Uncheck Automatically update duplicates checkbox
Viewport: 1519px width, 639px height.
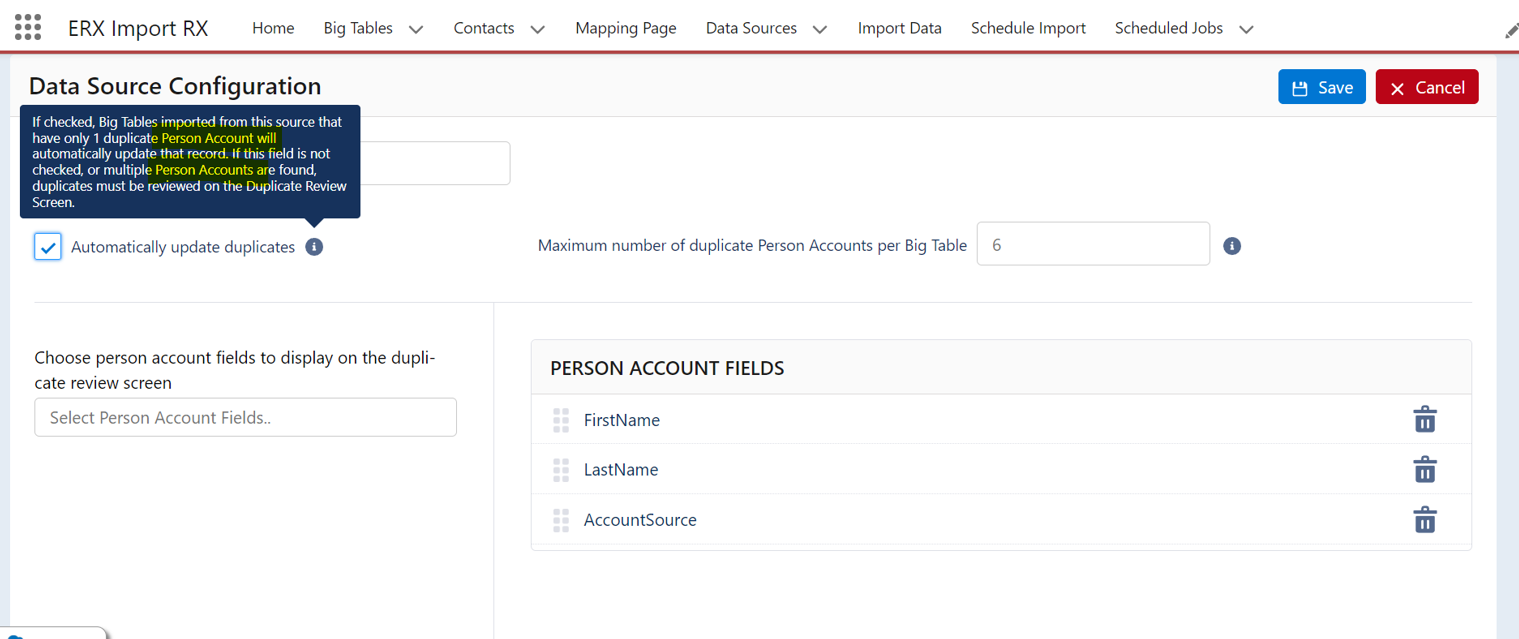[x=48, y=247]
